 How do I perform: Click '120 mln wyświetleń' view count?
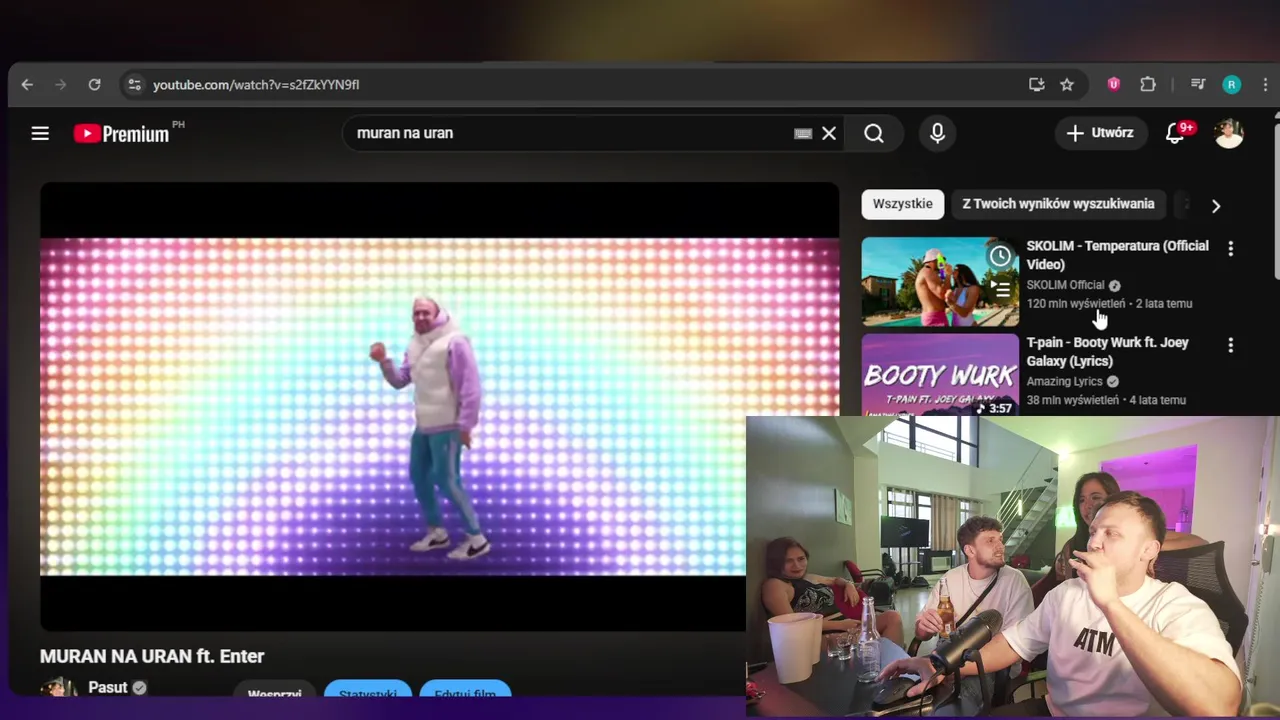click(x=1075, y=304)
